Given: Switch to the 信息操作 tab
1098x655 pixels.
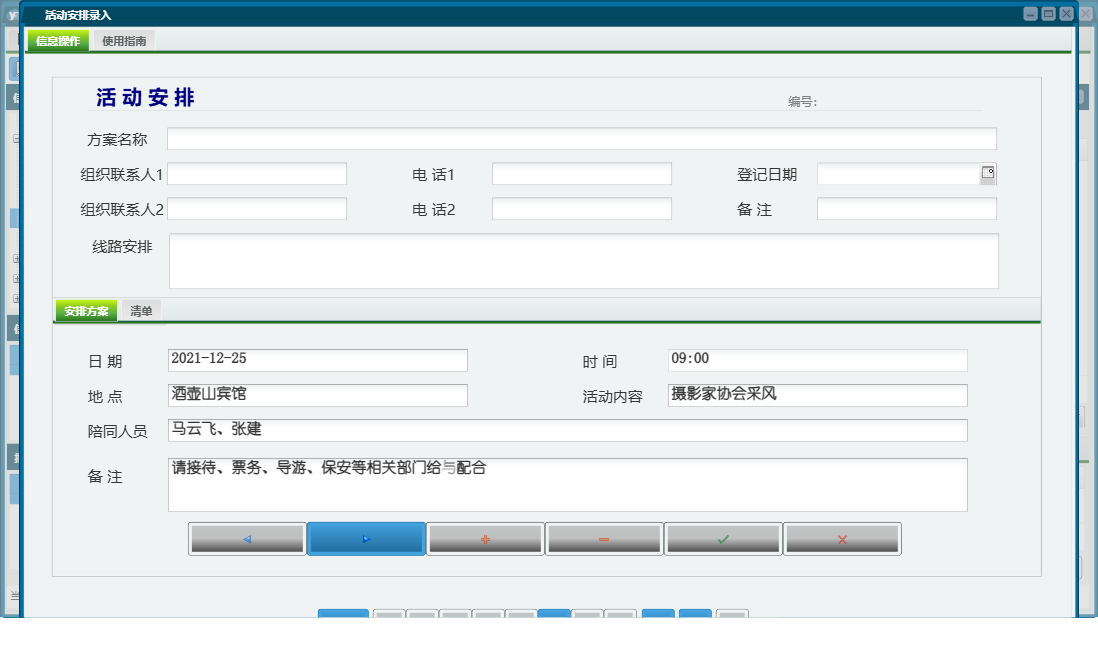Looking at the screenshot, I should click(x=58, y=41).
